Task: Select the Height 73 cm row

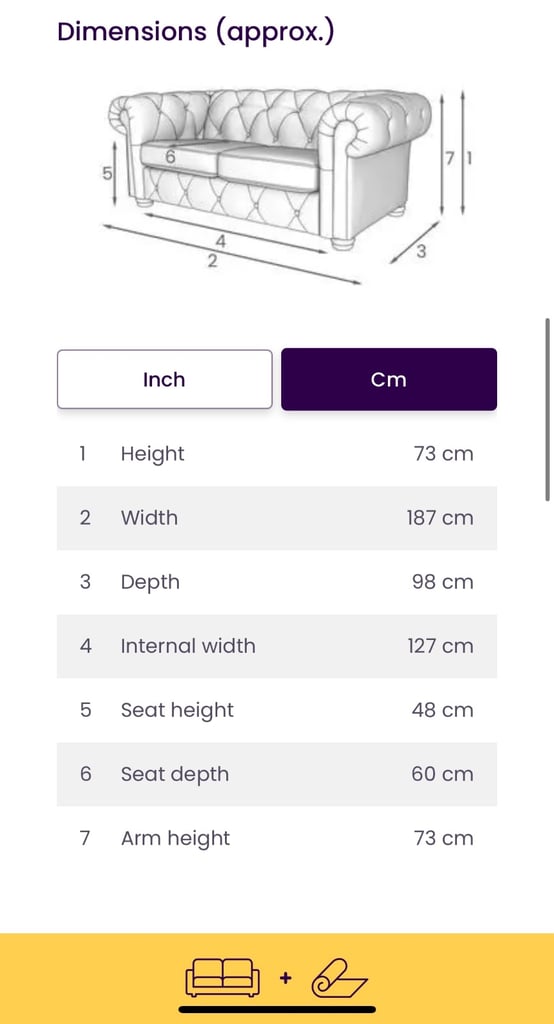Action: pos(277,454)
